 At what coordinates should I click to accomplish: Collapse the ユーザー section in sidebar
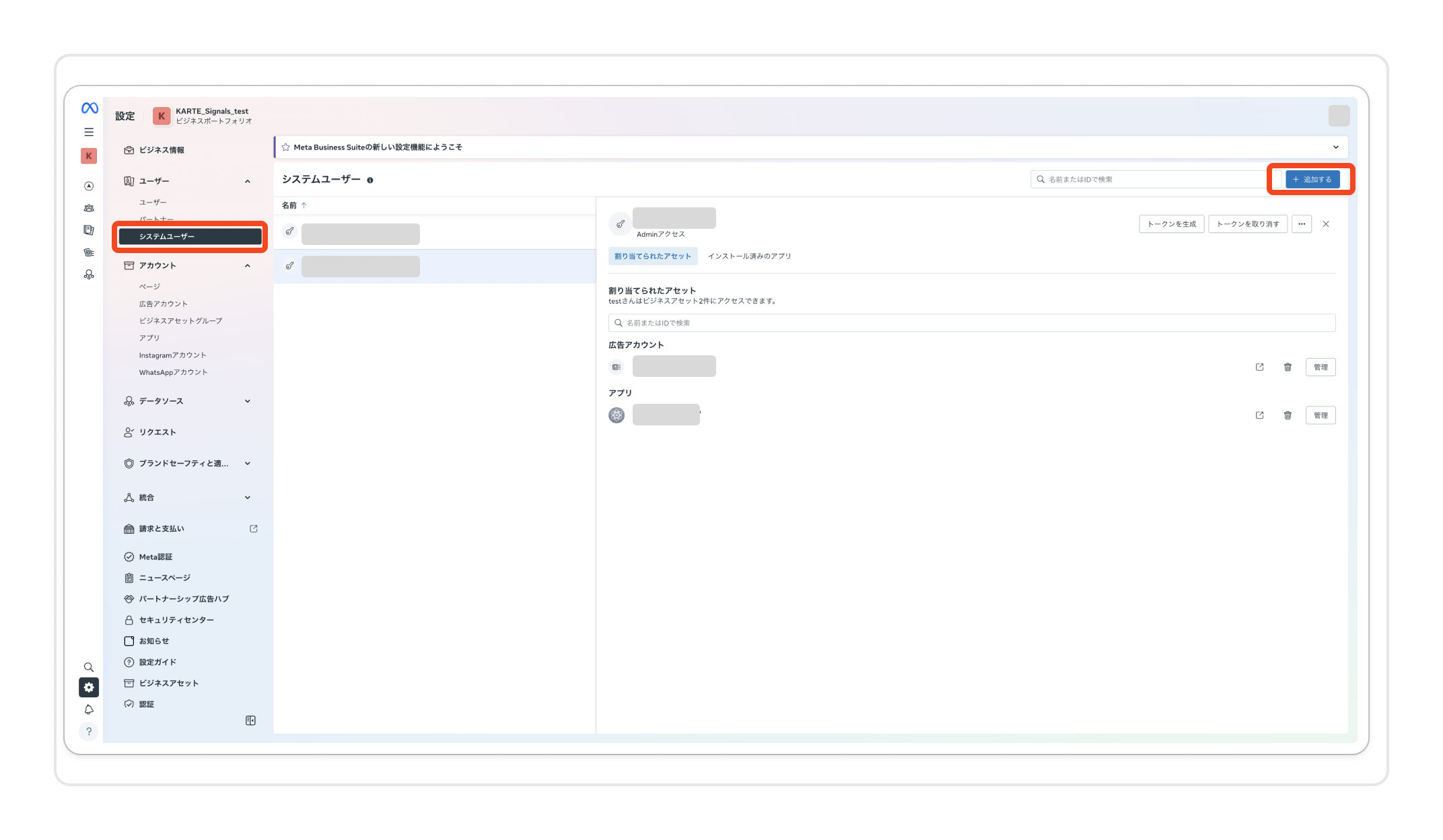248,181
